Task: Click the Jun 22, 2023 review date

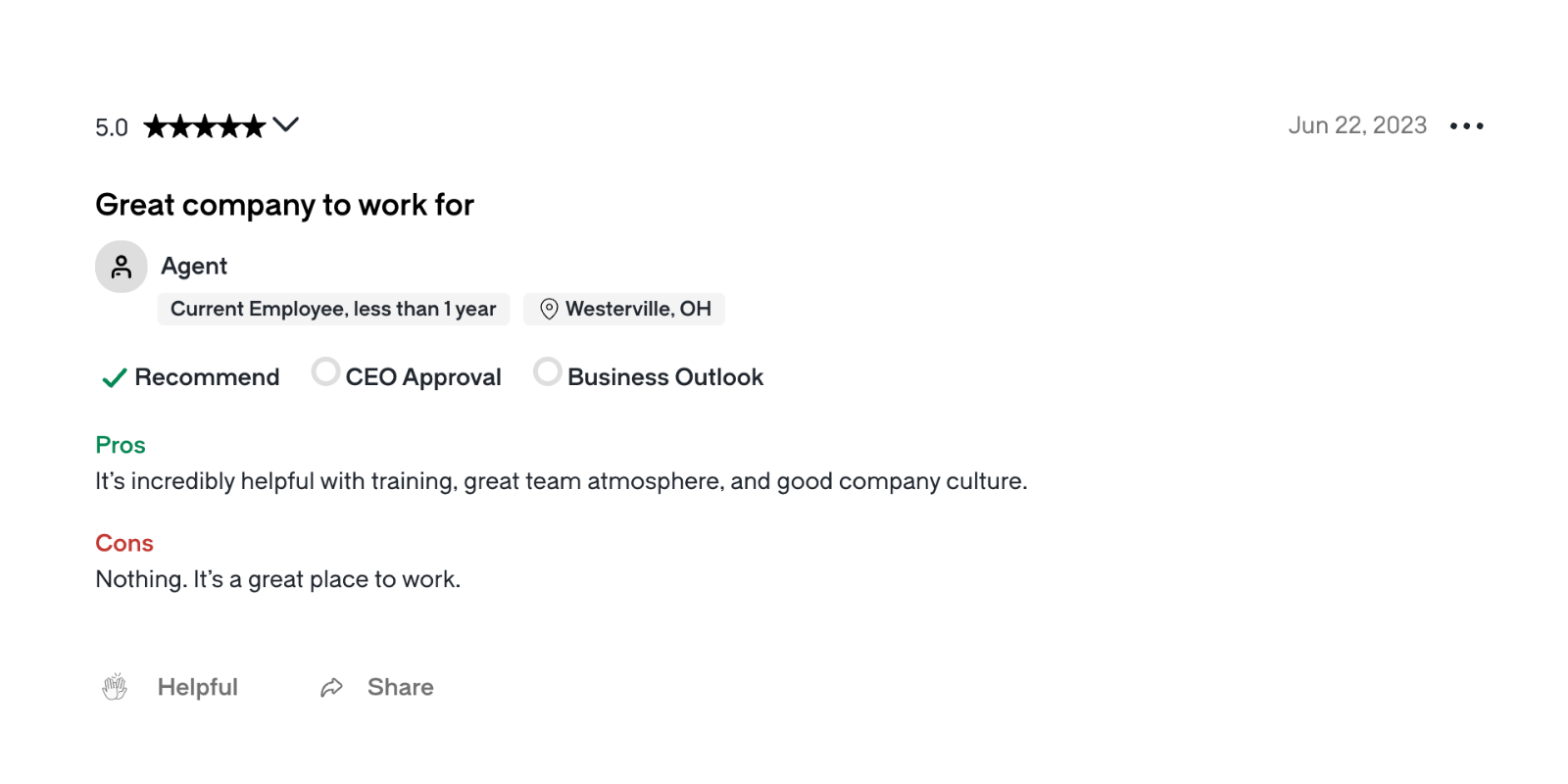Action: click(1357, 125)
